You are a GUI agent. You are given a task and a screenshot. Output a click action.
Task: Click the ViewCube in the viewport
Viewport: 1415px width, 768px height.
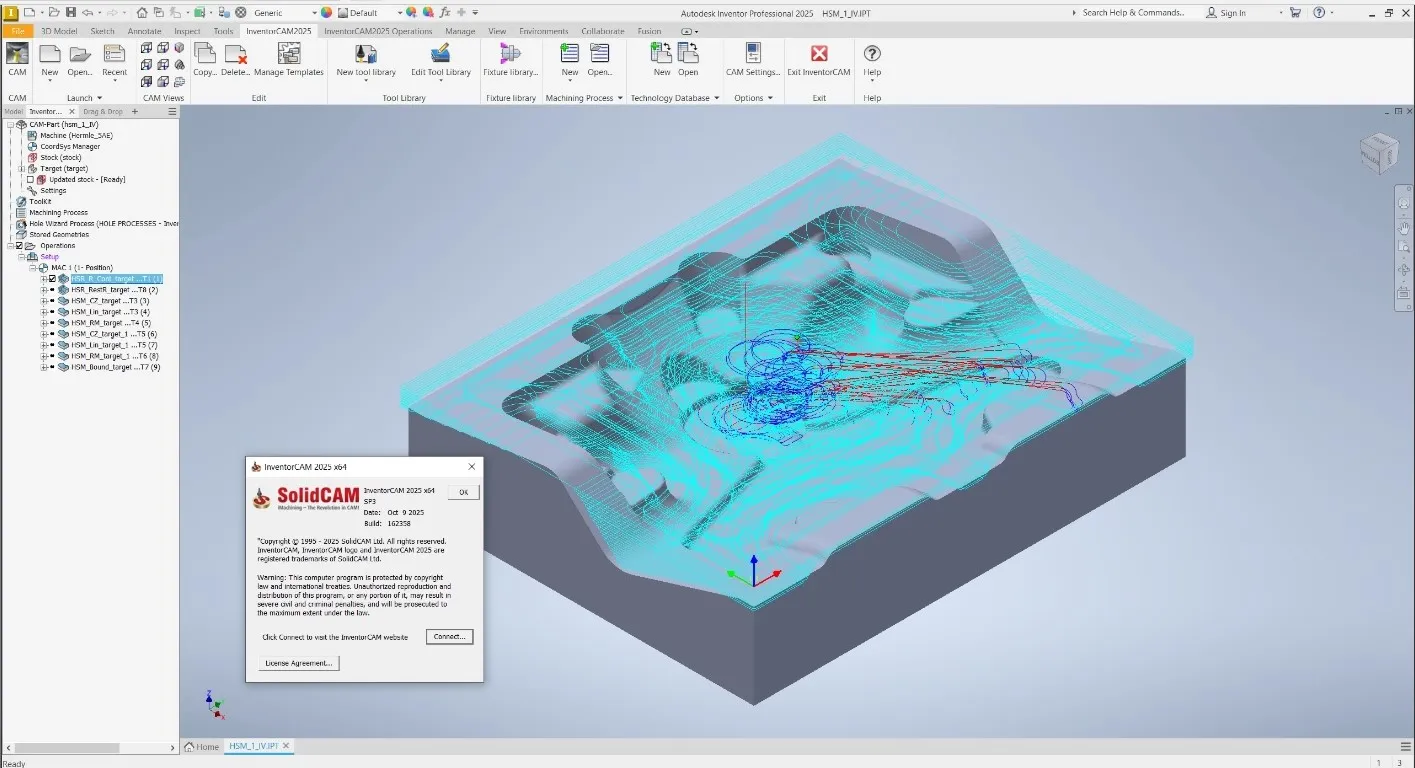[1379, 153]
